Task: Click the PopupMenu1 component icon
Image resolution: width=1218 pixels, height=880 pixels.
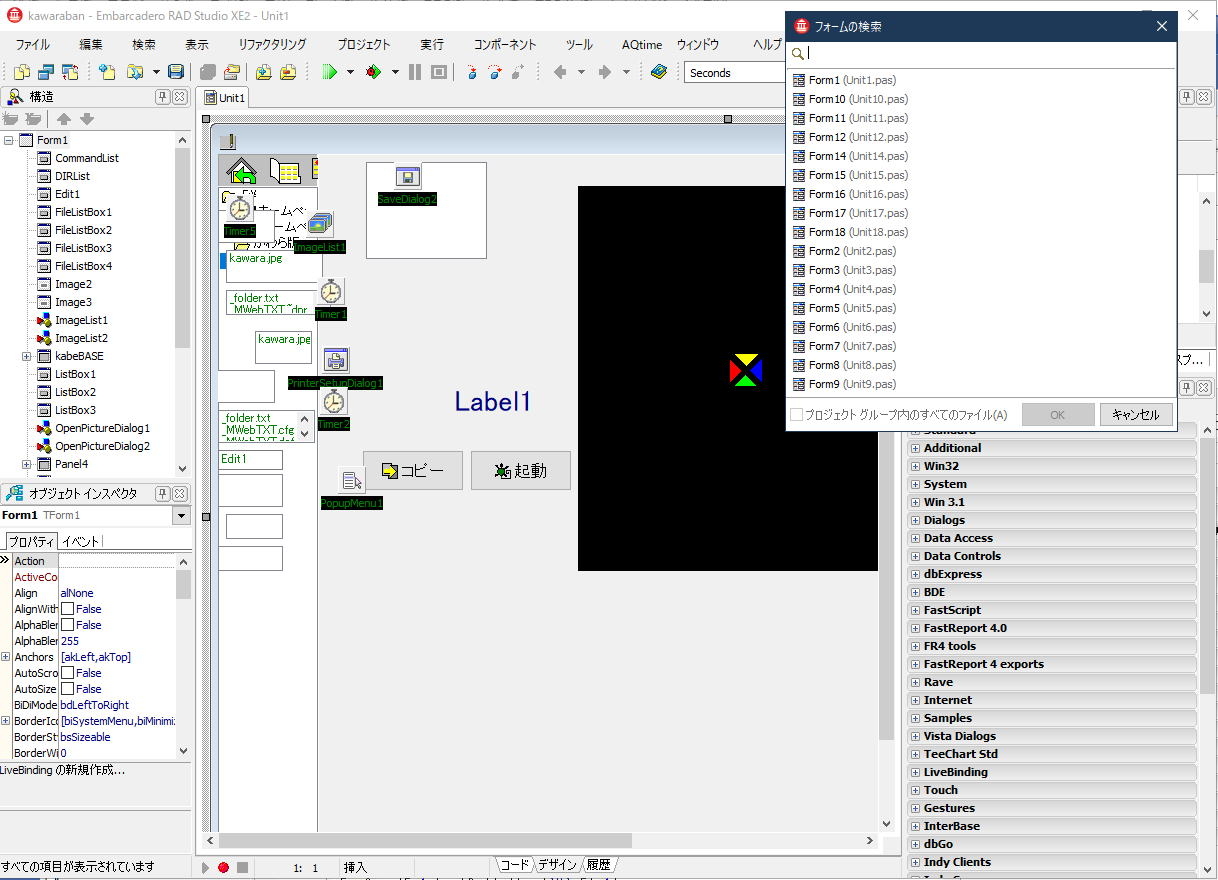Action: point(351,482)
